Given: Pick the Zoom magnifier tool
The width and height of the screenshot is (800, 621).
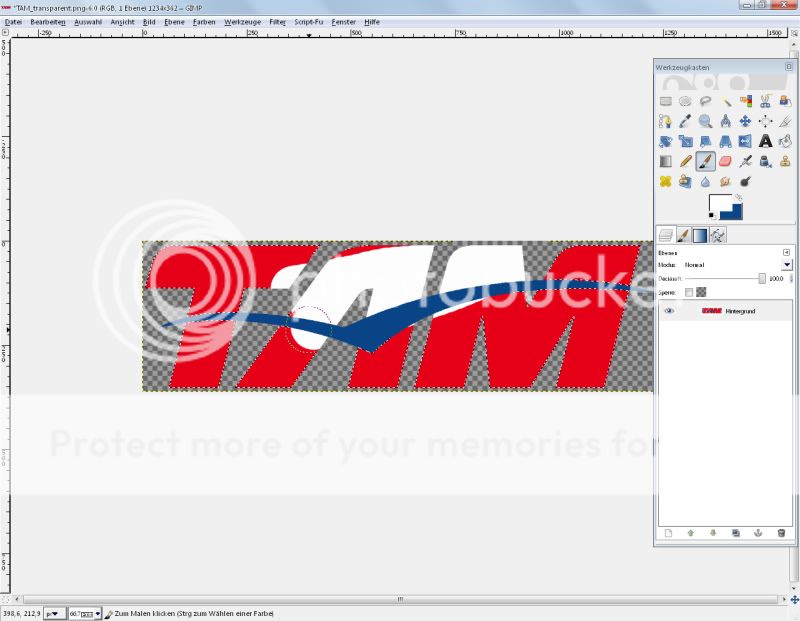Looking at the screenshot, I should click(x=705, y=121).
